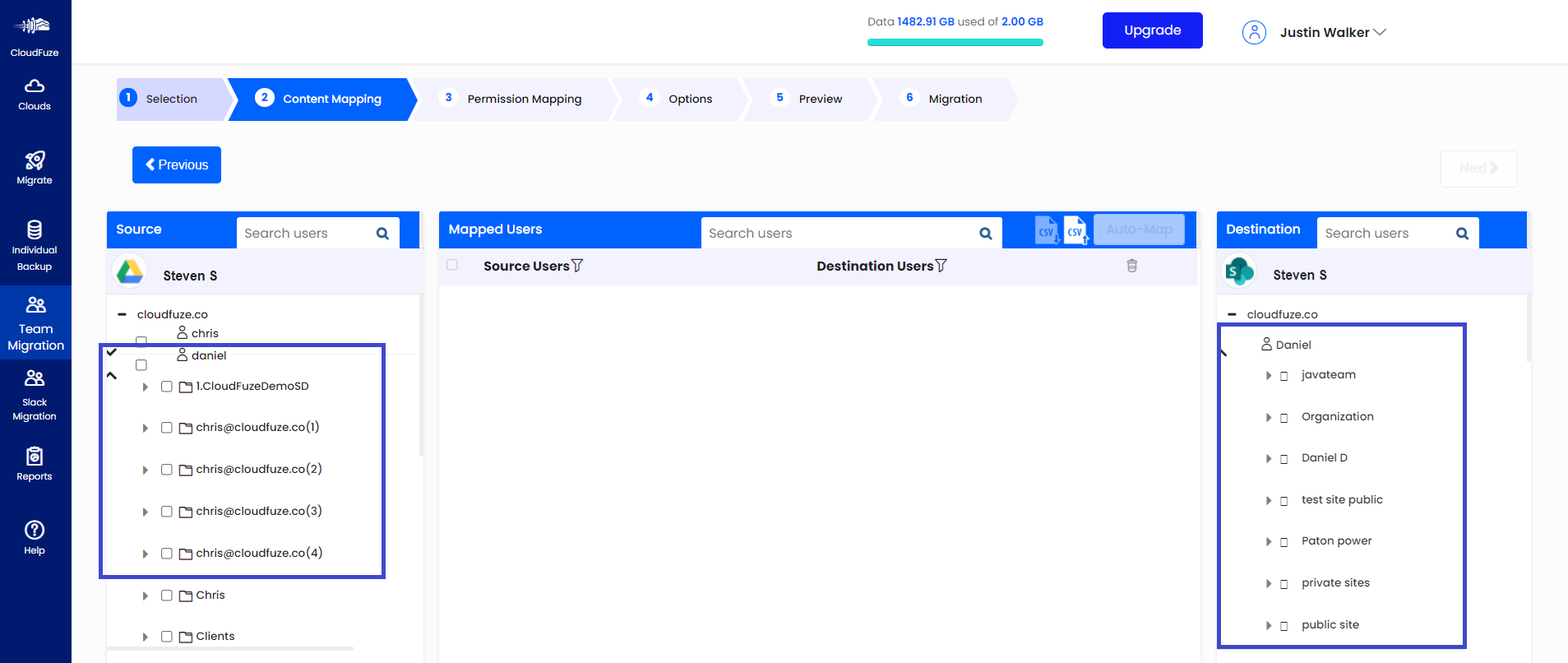Screen dimensions: 1568x663
Task: Expand the Clients folder
Action: tap(146, 637)
